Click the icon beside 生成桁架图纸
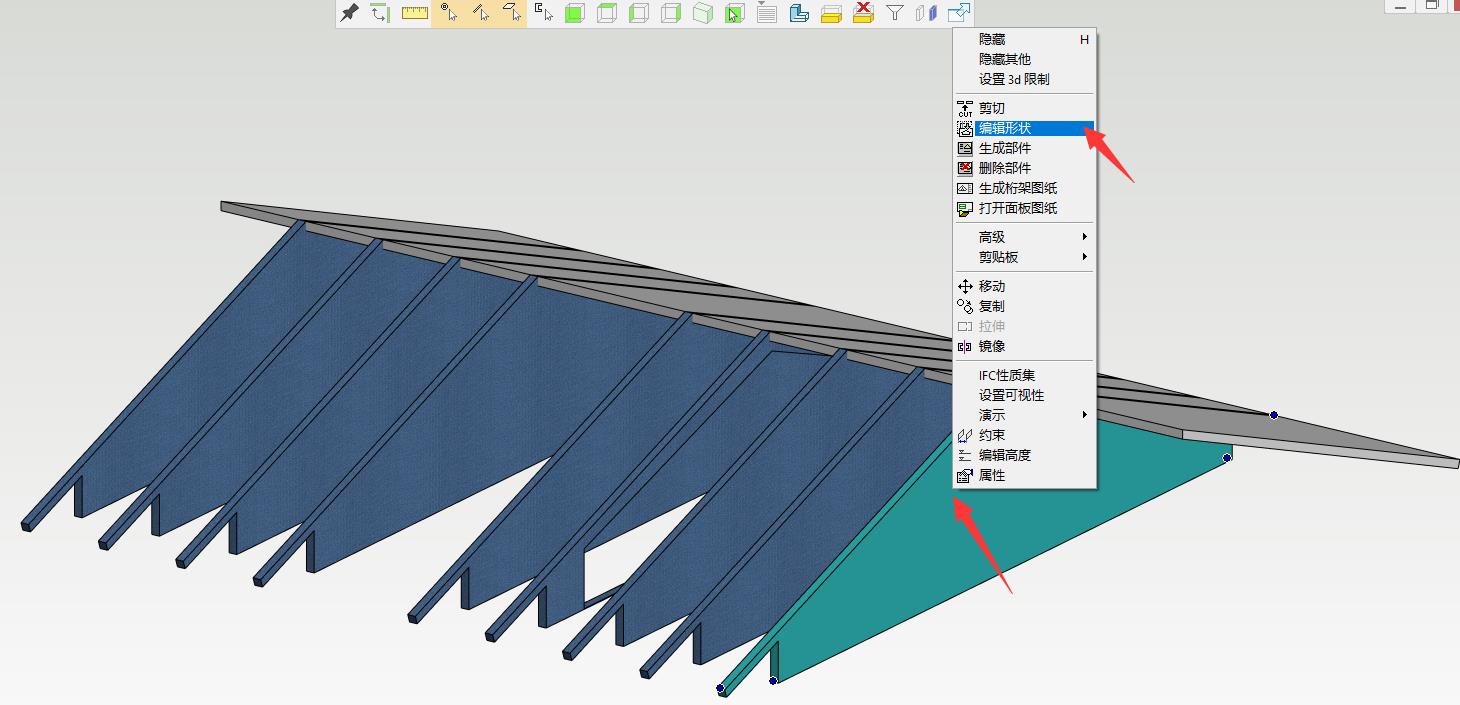Screen dimensions: 1460x705 tap(965, 188)
